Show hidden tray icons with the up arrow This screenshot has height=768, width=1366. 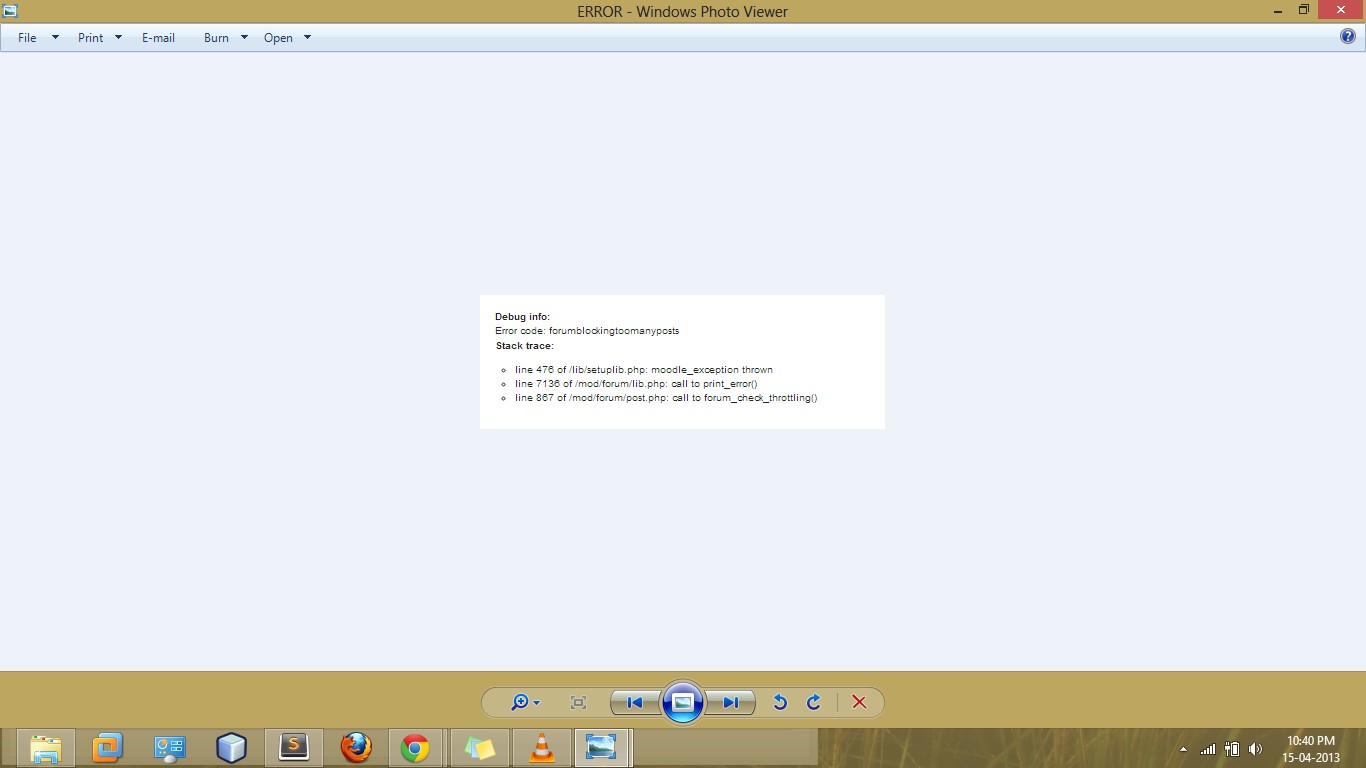click(1183, 749)
